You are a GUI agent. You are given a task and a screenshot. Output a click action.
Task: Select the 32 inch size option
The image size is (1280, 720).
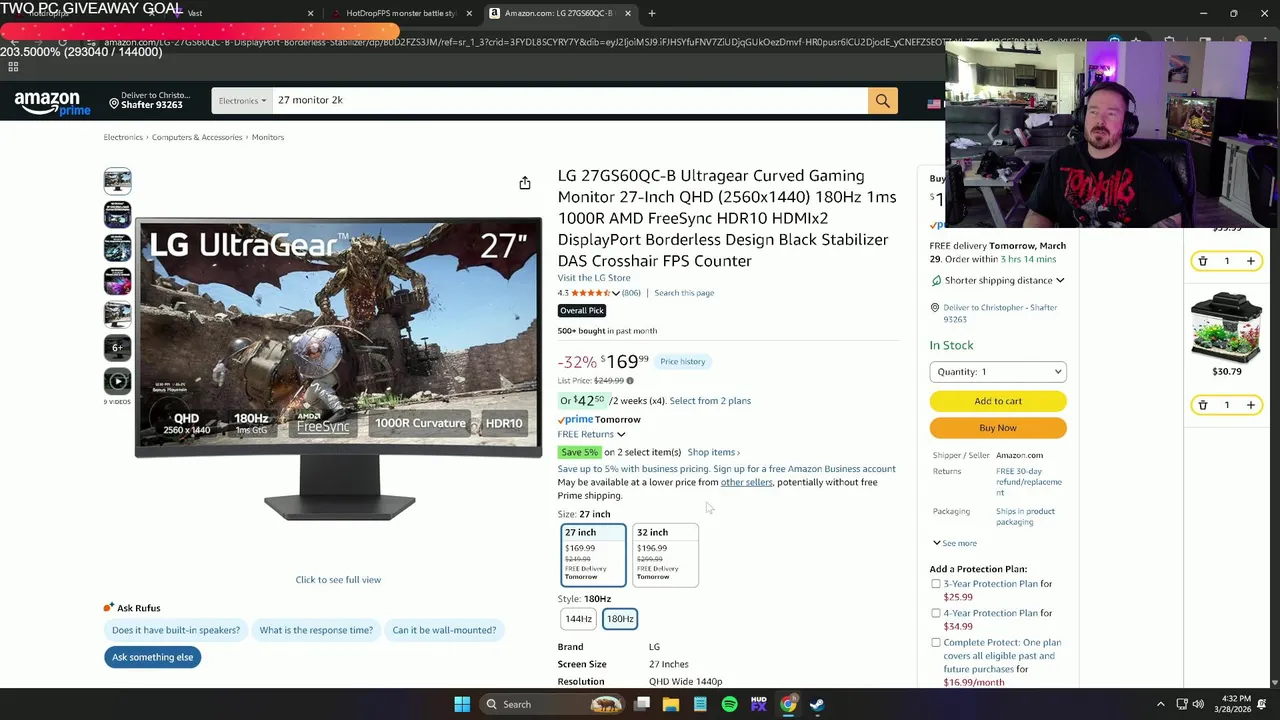coord(665,555)
